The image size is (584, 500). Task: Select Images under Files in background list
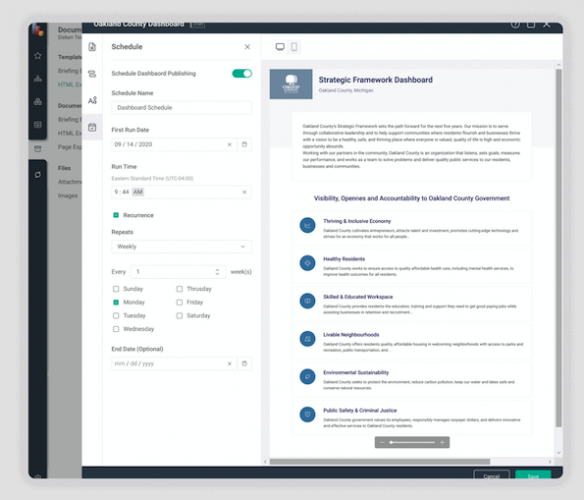tap(68, 196)
